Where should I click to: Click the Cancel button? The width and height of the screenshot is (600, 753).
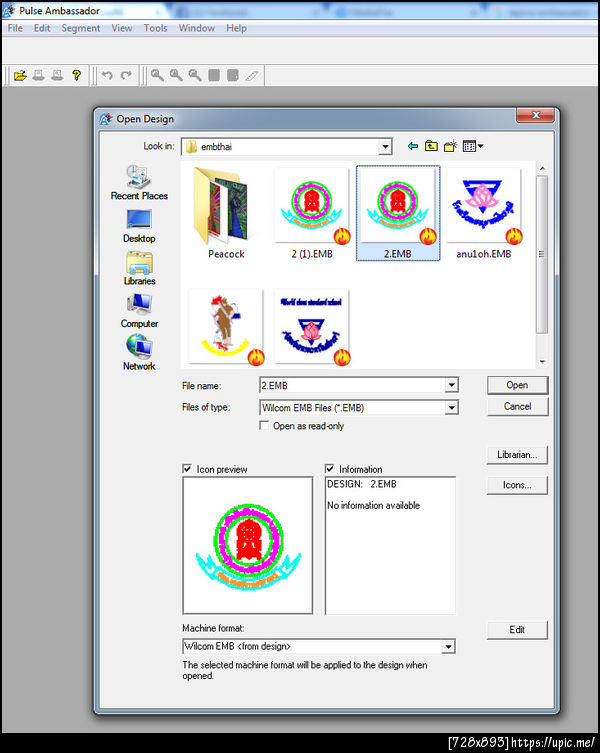(x=517, y=406)
